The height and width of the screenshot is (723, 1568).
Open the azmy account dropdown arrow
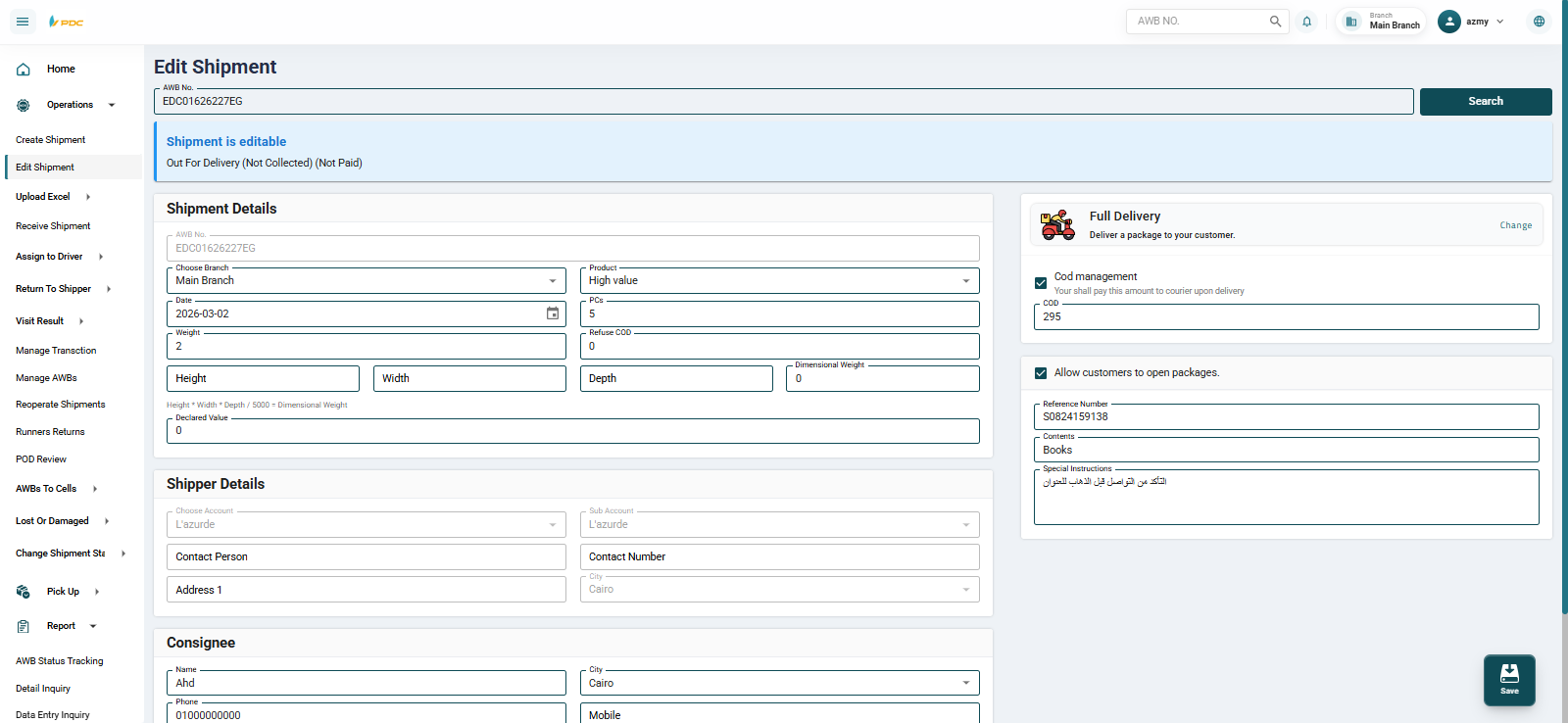pos(1500,22)
